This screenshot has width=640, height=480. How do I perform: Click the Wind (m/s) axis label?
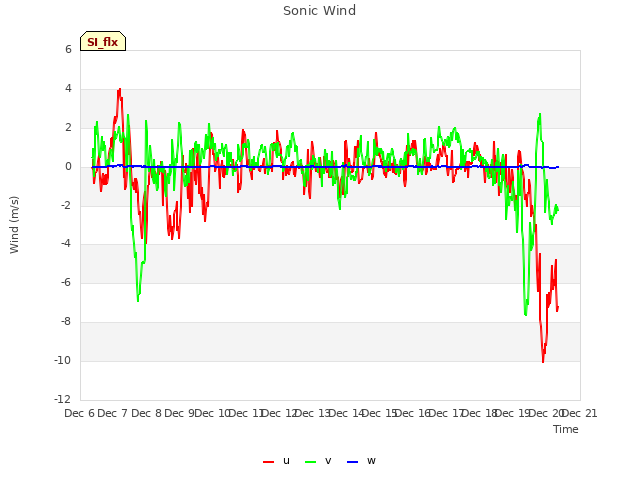tap(14, 225)
